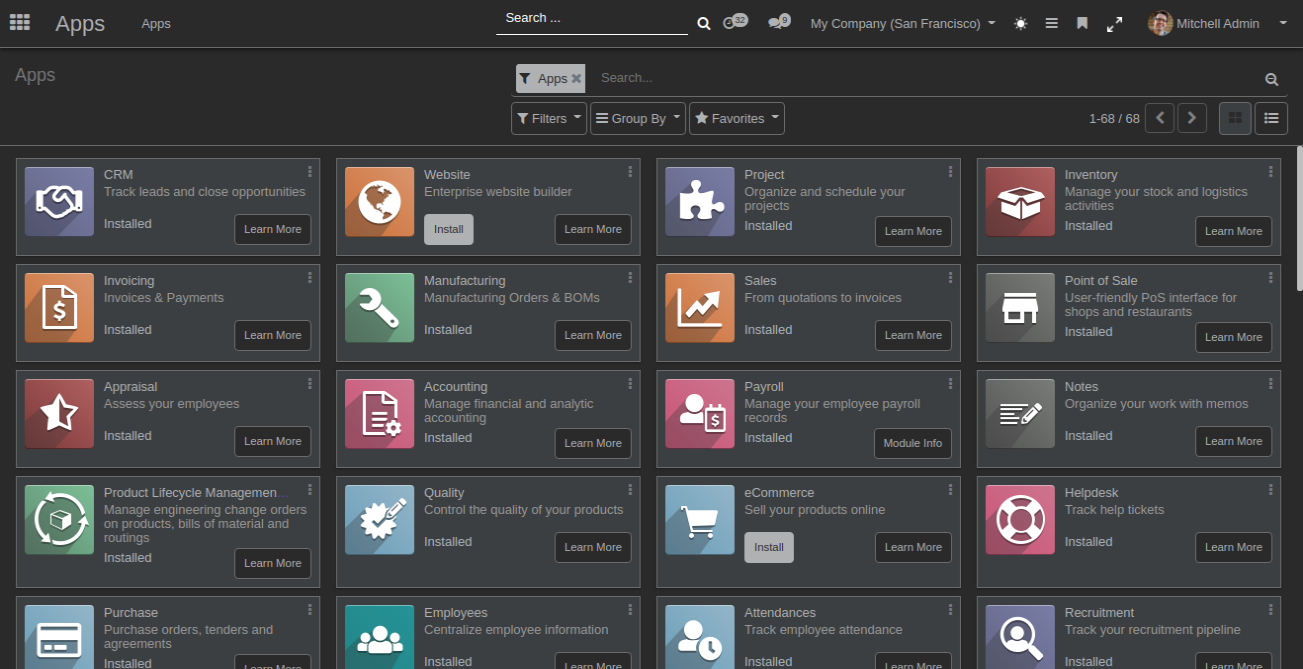Screen dimensions: 1303x669
Task: Open the CRM handshake app icon
Action: pyautogui.click(x=59, y=202)
